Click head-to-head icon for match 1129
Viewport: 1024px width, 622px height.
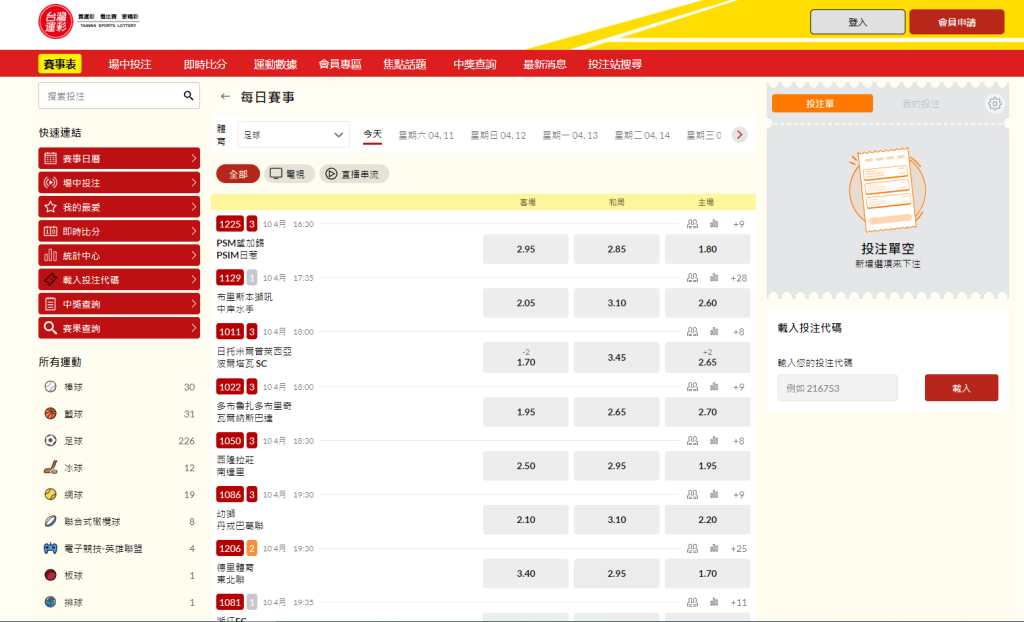pyautogui.click(x=692, y=278)
